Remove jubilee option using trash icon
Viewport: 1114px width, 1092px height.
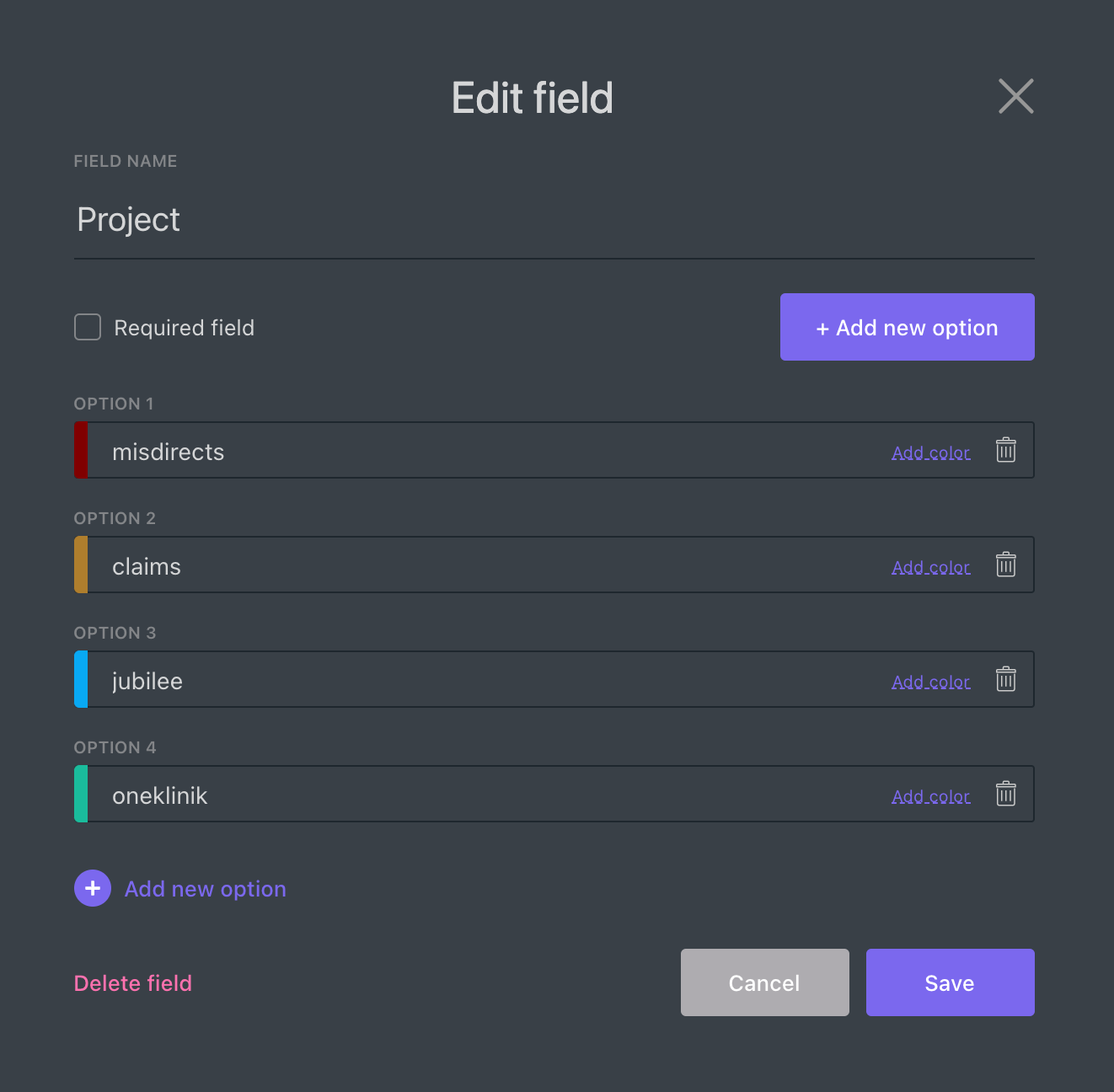(x=1005, y=680)
